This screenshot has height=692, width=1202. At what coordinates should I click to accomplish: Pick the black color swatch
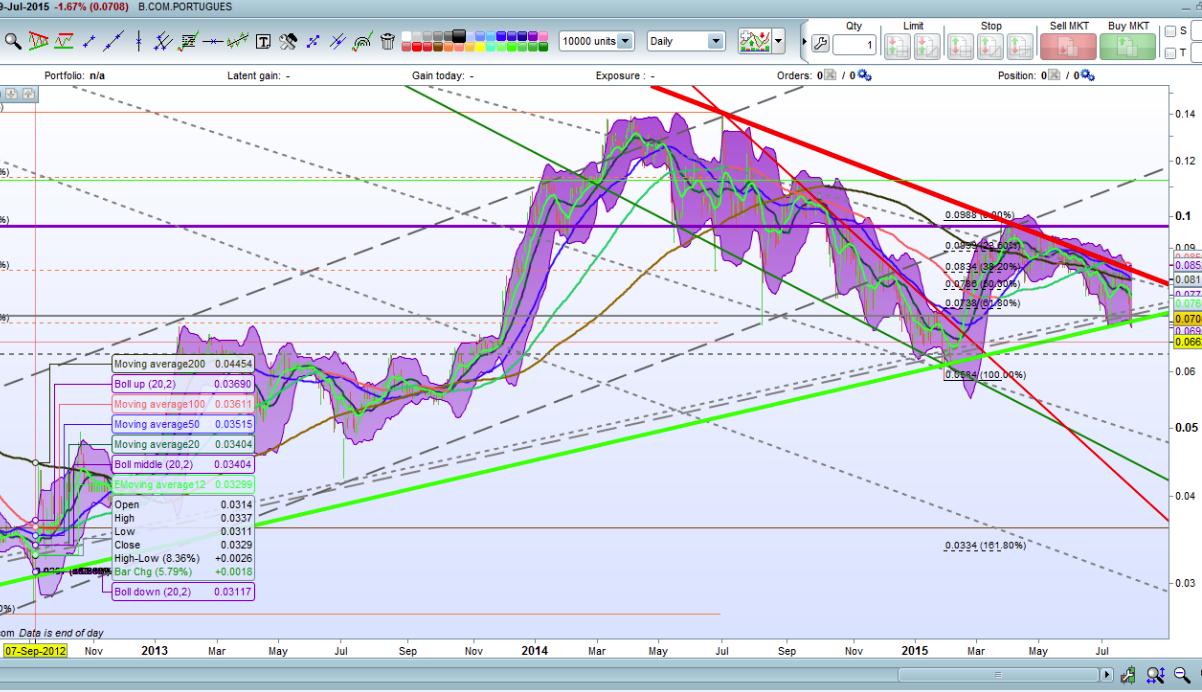460,35
